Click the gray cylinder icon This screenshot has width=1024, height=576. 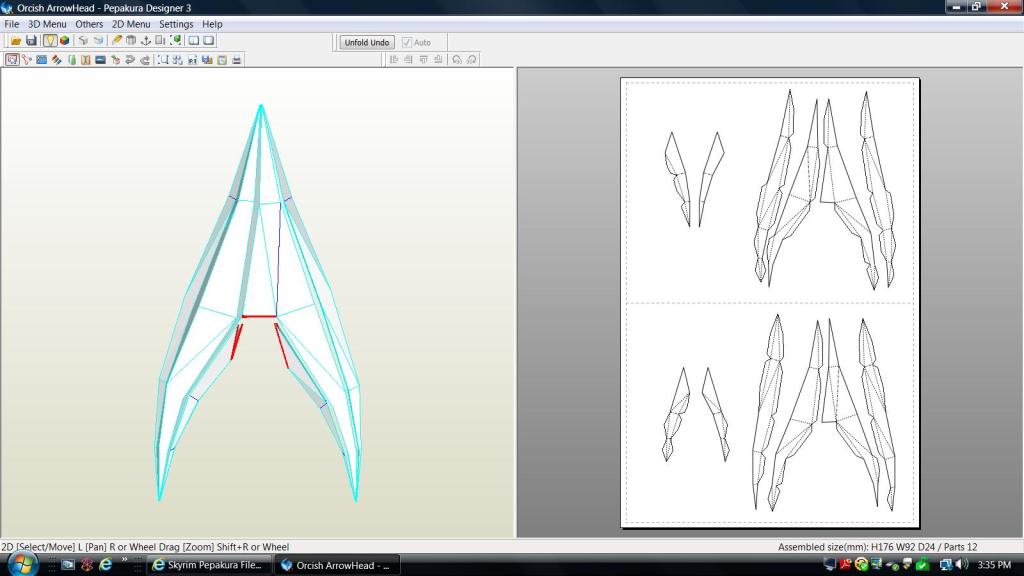click(x=131, y=40)
